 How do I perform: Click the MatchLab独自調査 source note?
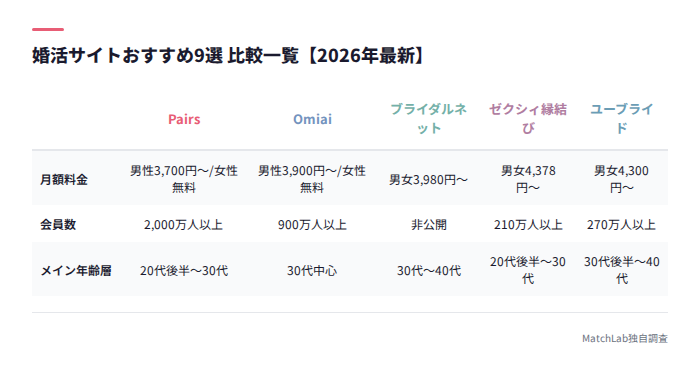(625, 338)
